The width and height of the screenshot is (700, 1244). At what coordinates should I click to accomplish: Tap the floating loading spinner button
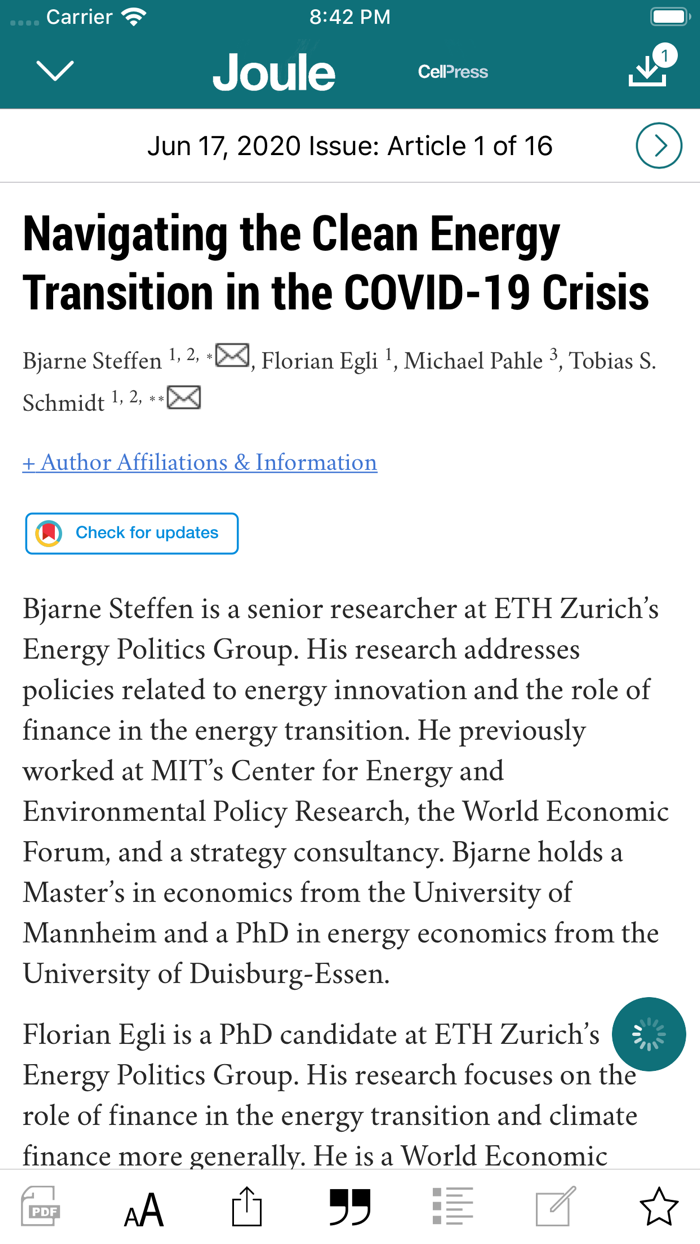(650, 1035)
